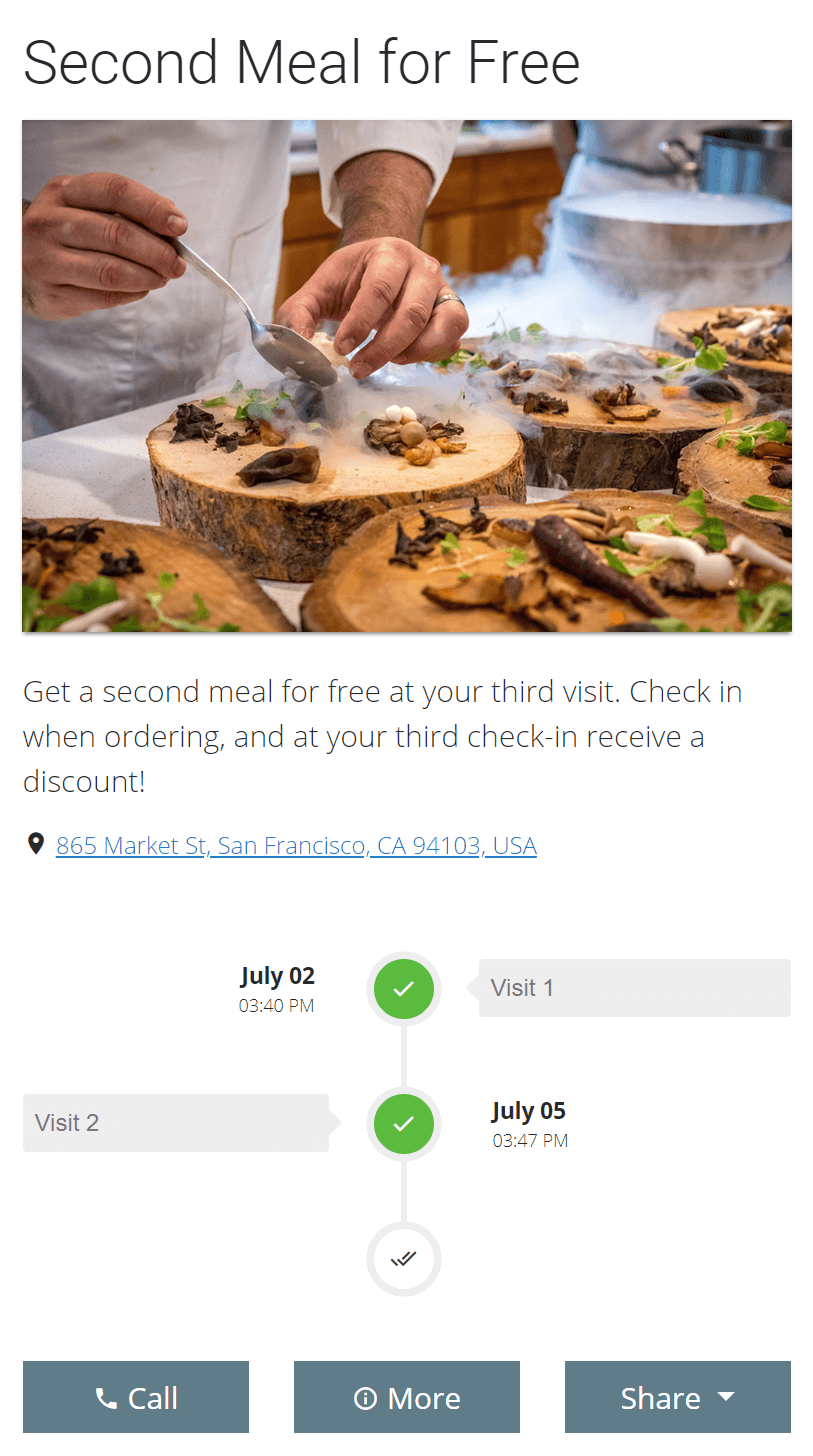
Task: Click the 03:47 PM check-in time
Action: click(x=530, y=1141)
